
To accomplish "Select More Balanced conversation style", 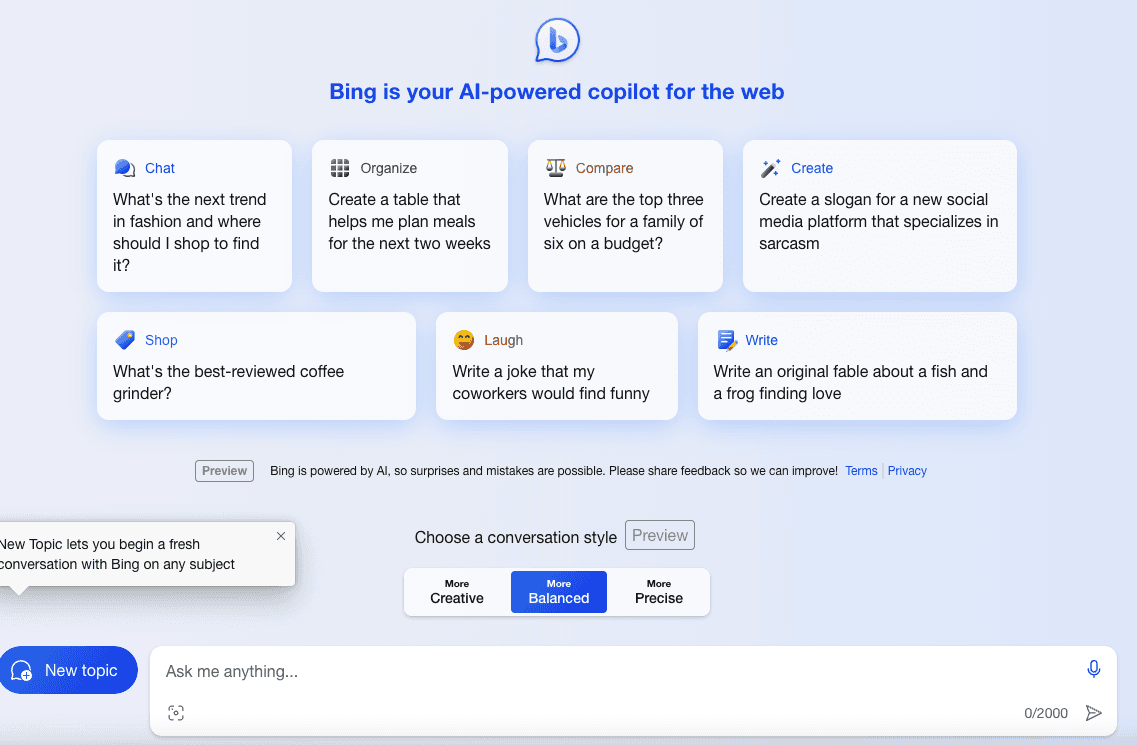I will pos(558,592).
